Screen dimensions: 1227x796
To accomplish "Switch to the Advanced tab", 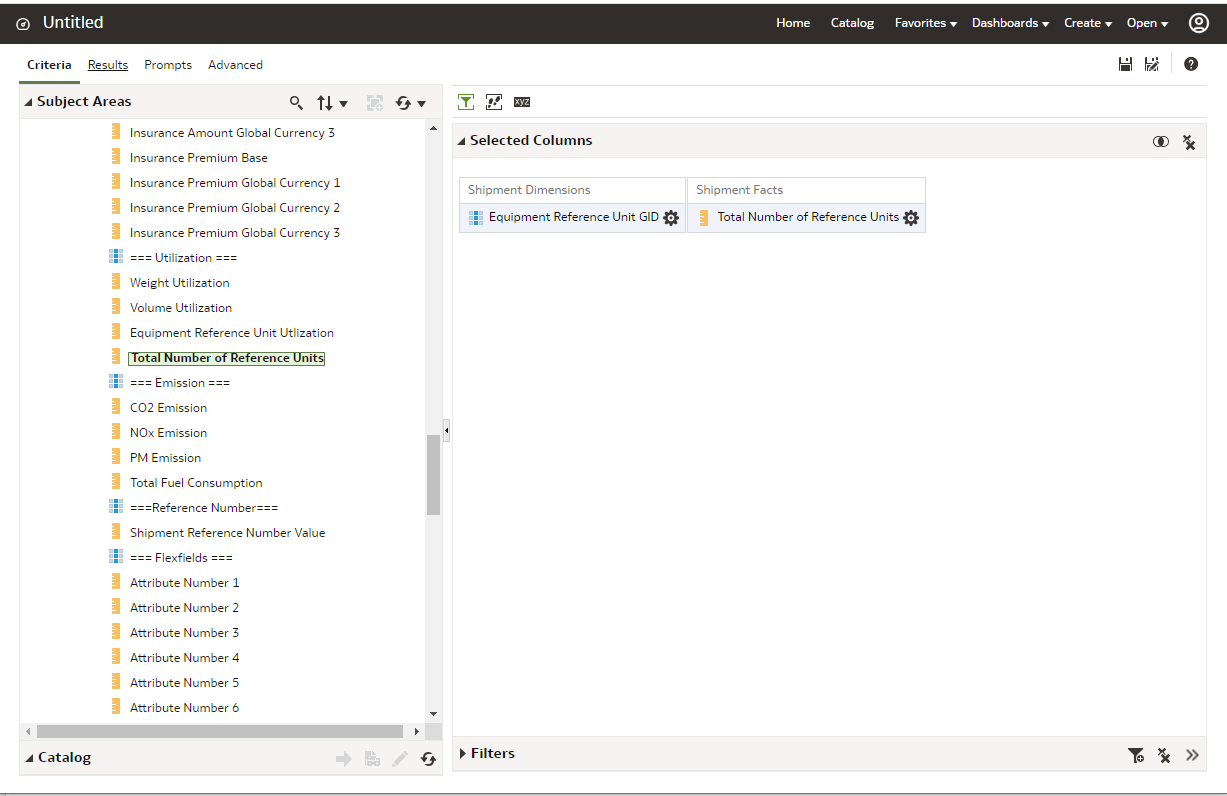I will click(x=235, y=65).
